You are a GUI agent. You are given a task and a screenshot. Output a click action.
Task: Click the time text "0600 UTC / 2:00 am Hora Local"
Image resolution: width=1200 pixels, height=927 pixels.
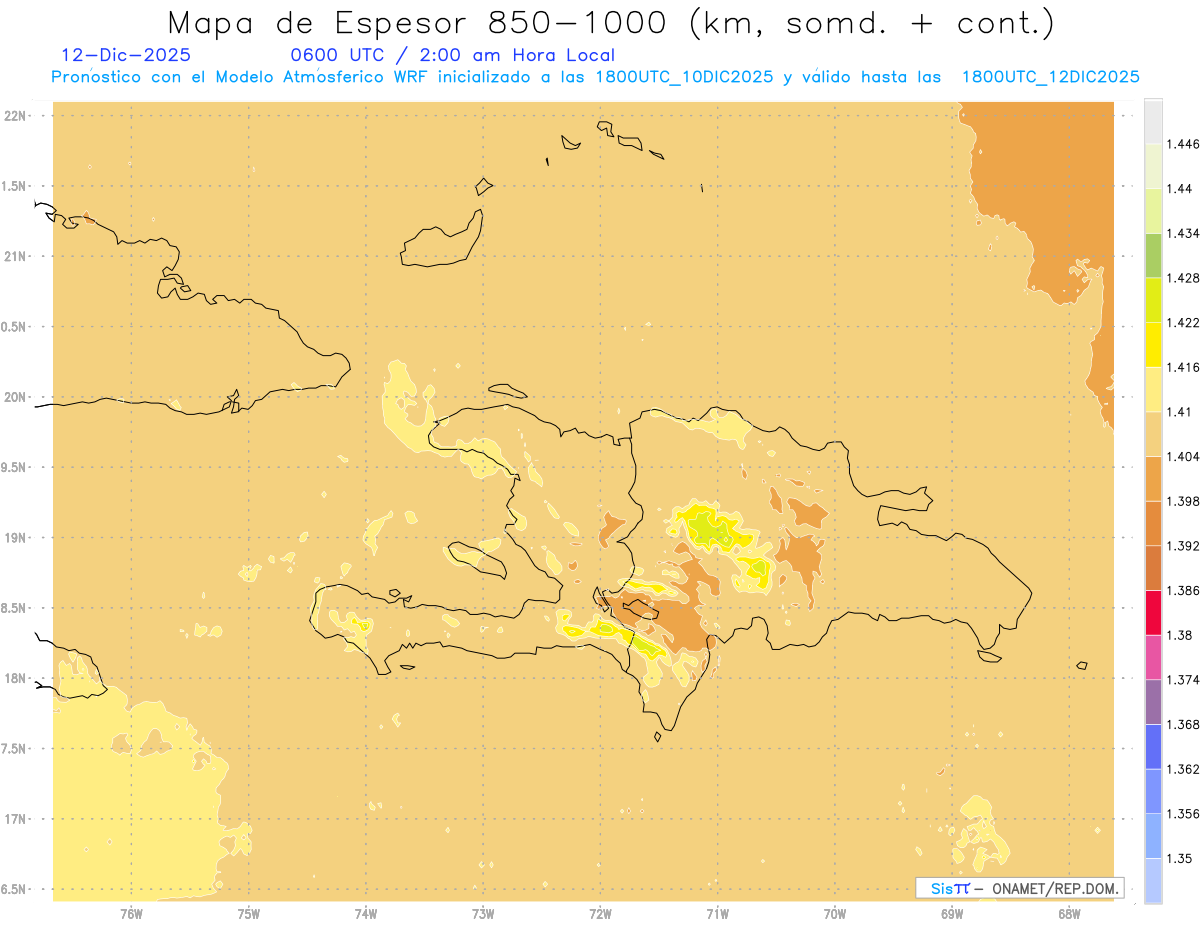click(x=453, y=56)
